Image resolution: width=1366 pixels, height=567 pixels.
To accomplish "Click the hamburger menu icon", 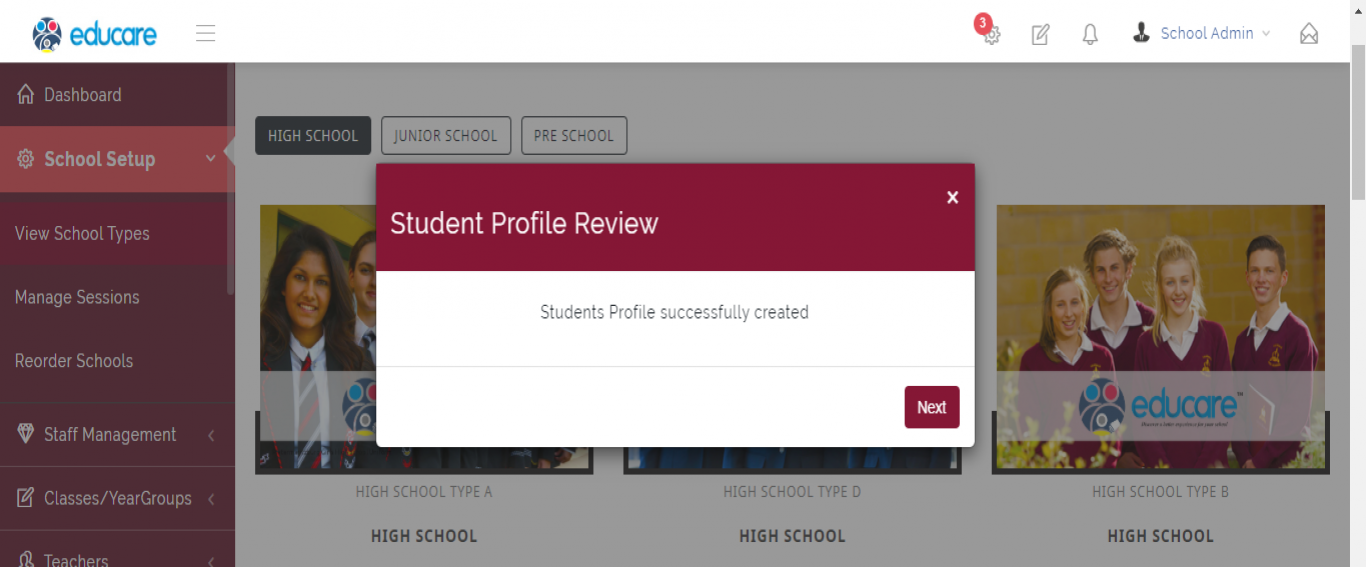I will click(x=205, y=33).
